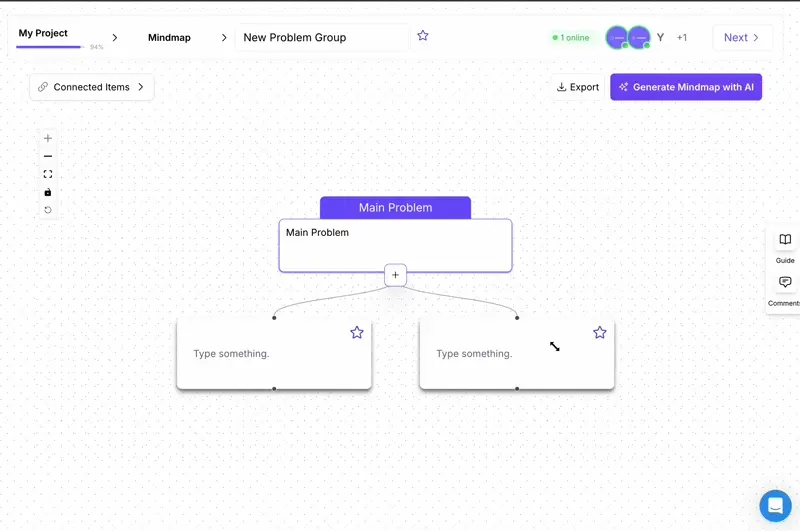Click Generate Mindmap with AI button
This screenshot has width=800, height=531.
coord(686,87)
